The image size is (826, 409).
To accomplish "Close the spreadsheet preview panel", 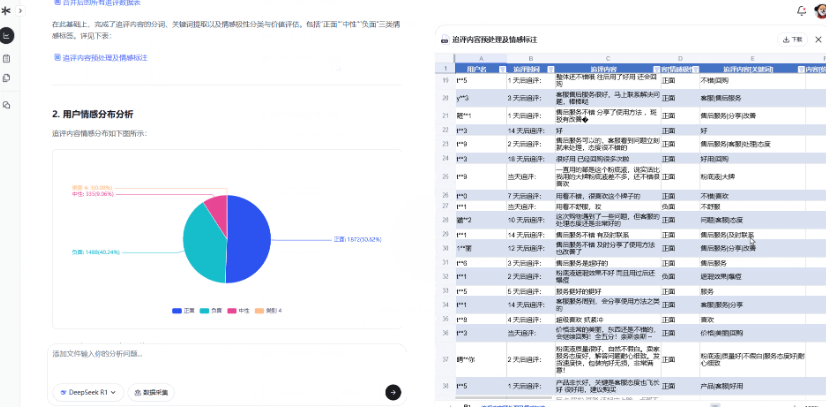I will 818,40.
